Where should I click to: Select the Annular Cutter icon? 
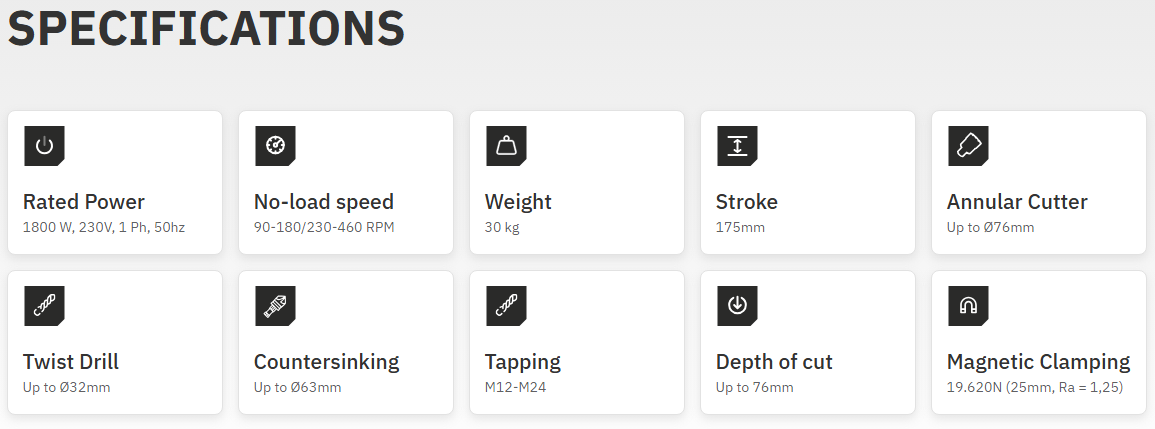(x=967, y=146)
